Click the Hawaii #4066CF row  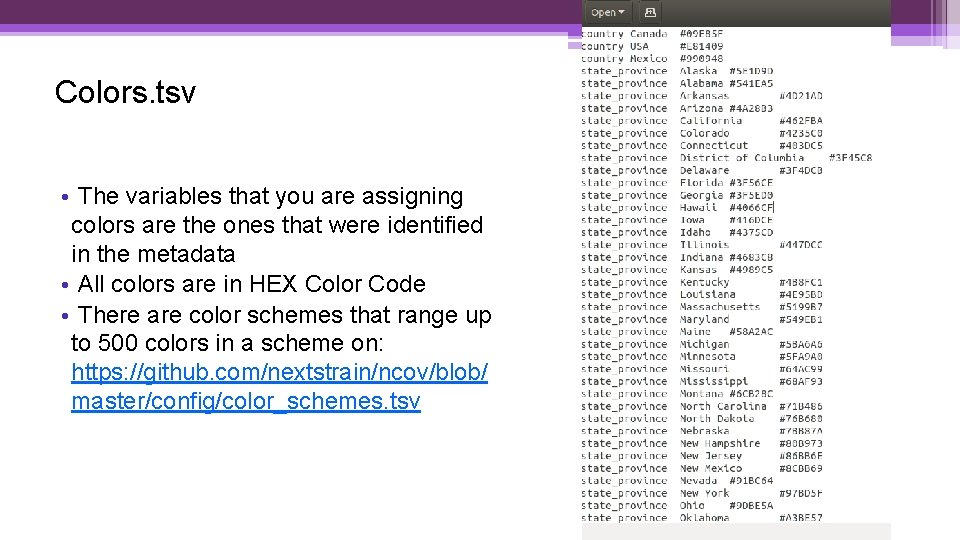(677, 208)
